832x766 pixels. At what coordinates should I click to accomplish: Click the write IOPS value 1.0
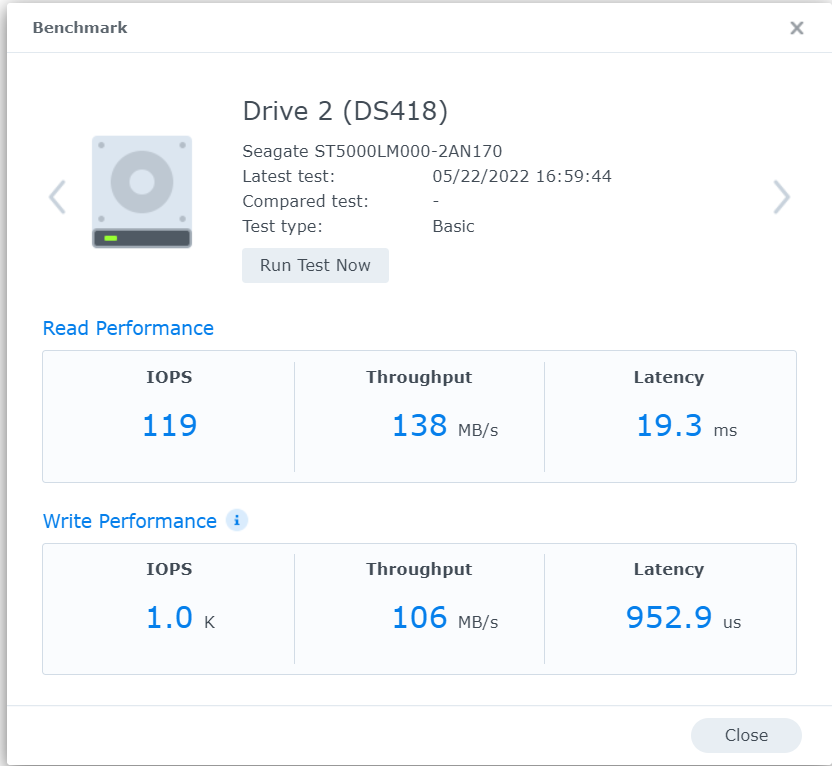[x=169, y=617]
